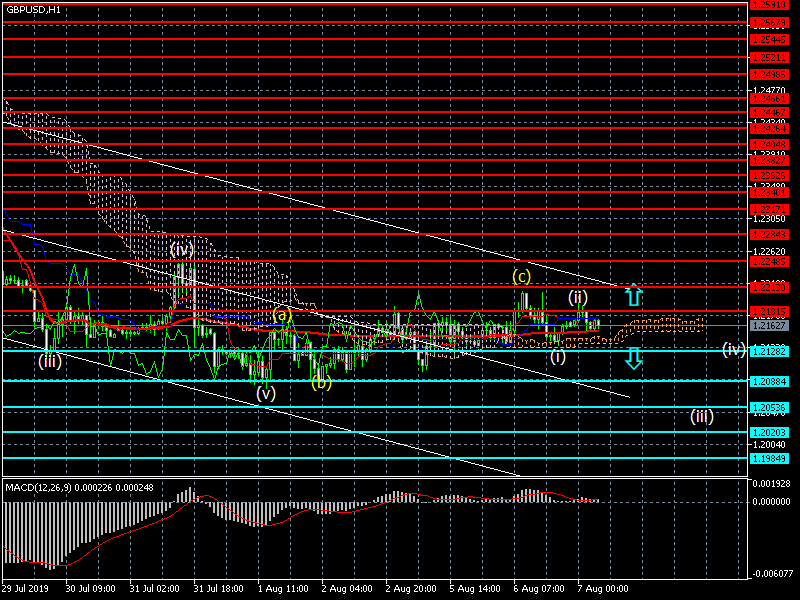Click the 2 Aug 04:00 time label
This screenshot has height=600, width=800.
(346, 590)
